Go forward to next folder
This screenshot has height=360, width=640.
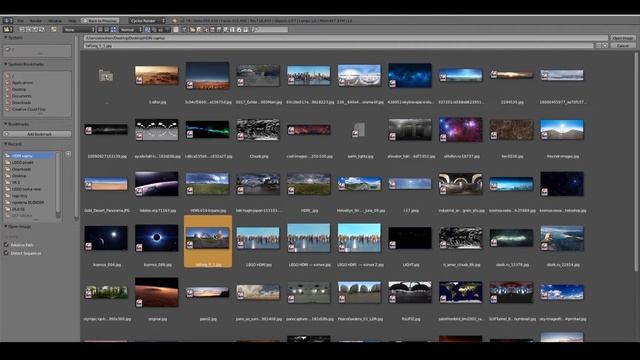pyautogui.click(x=29, y=29)
